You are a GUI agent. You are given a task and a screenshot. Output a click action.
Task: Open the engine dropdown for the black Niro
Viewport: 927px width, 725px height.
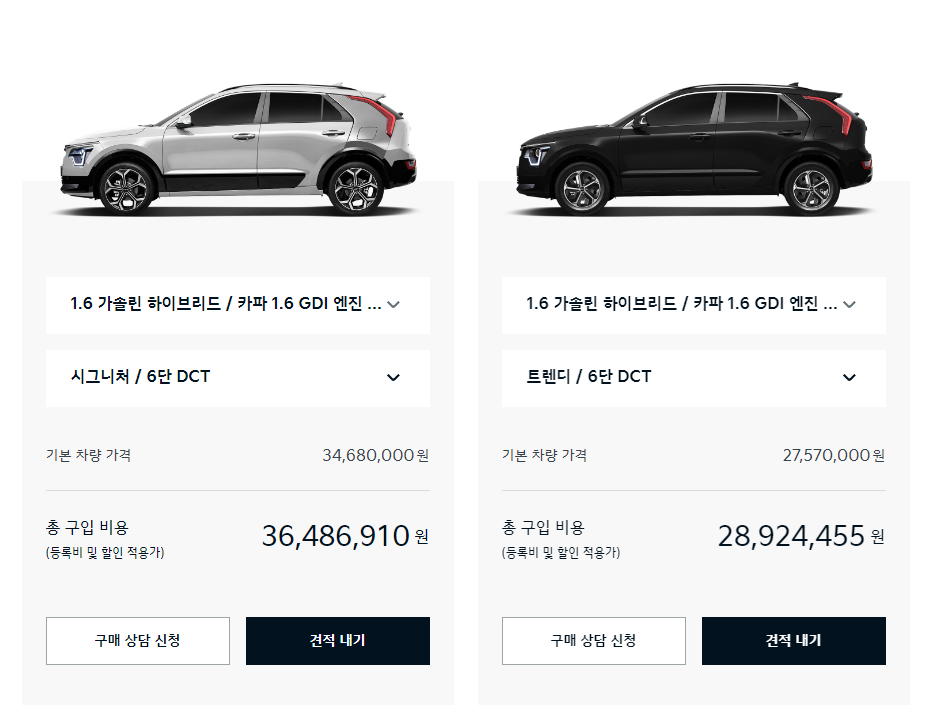click(x=693, y=304)
